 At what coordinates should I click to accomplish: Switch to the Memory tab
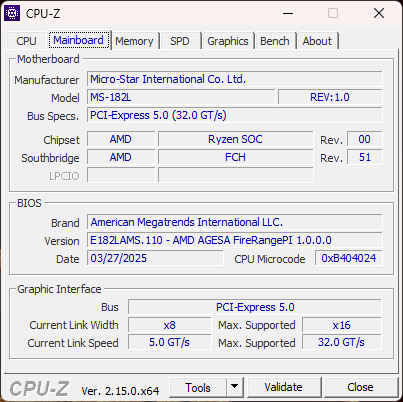(x=134, y=41)
